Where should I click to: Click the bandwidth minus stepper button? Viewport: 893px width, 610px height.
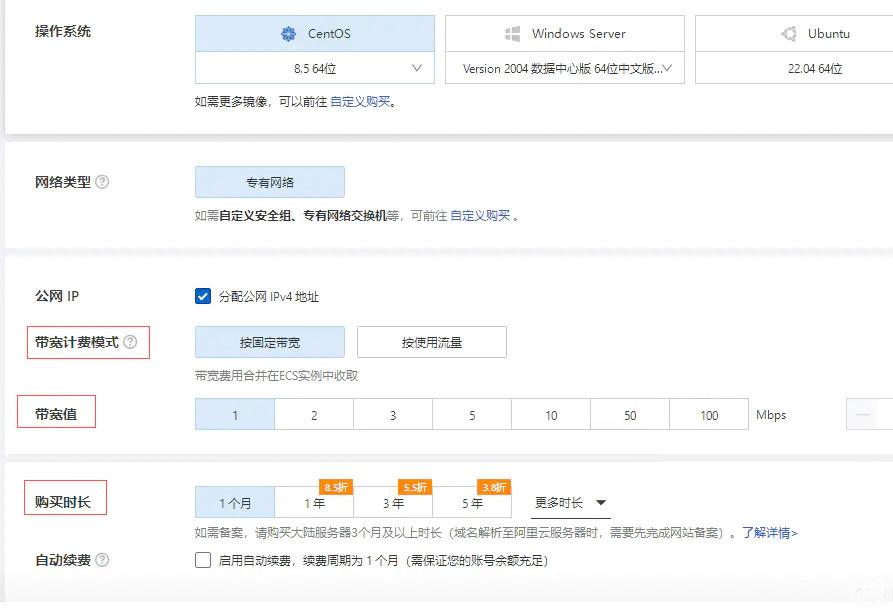coord(863,415)
